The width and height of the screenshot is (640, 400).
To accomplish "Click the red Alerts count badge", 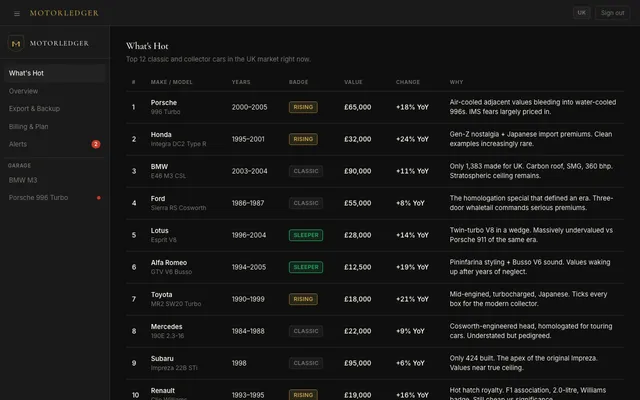I will coord(96,144).
